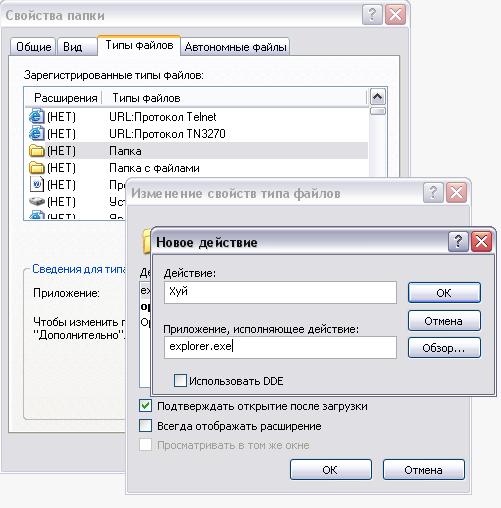Close the Свойства папки window
The width and height of the screenshot is (501, 508).
tap(395, 15)
